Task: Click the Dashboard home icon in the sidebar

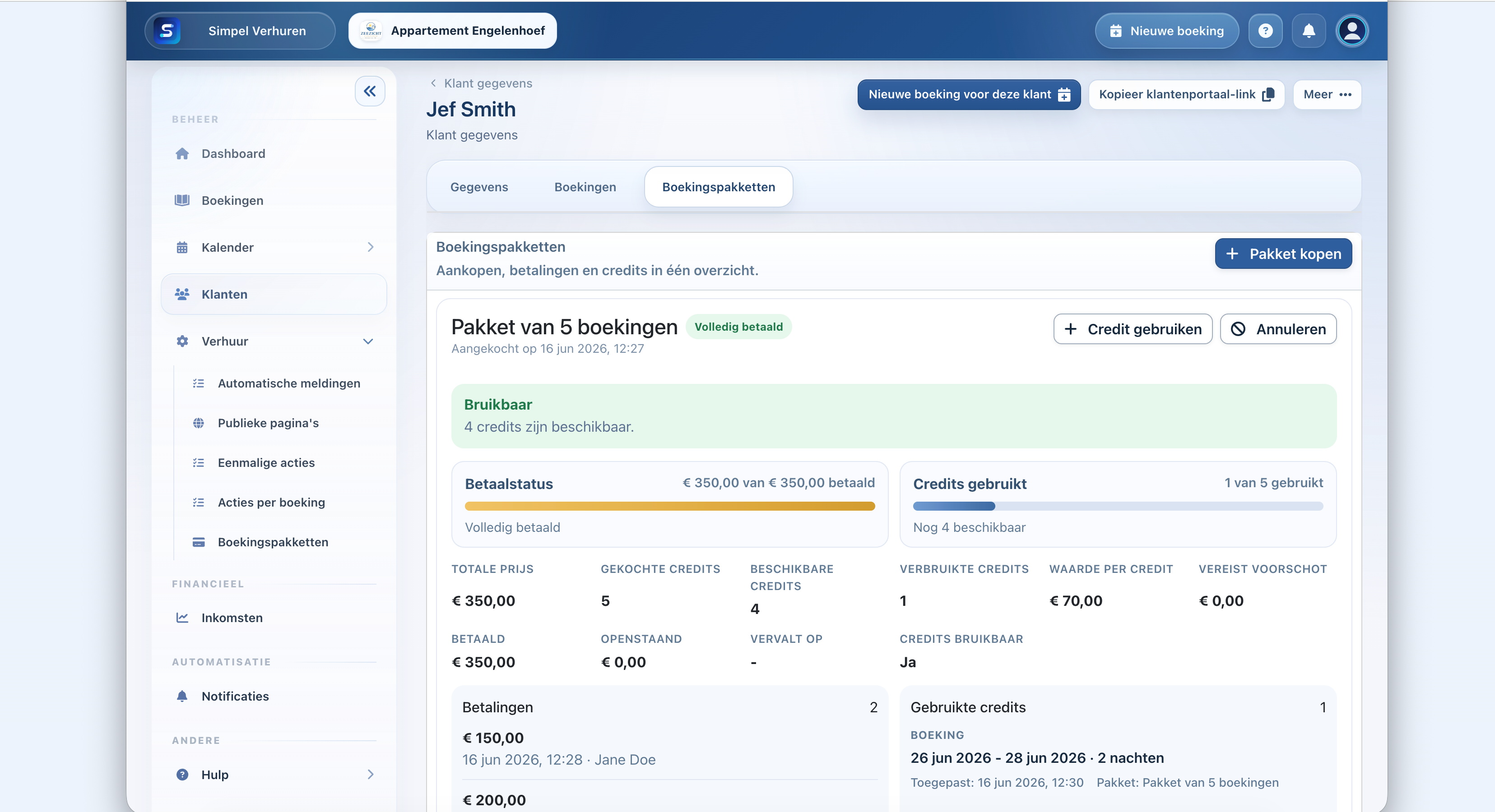Action: [182, 154]
